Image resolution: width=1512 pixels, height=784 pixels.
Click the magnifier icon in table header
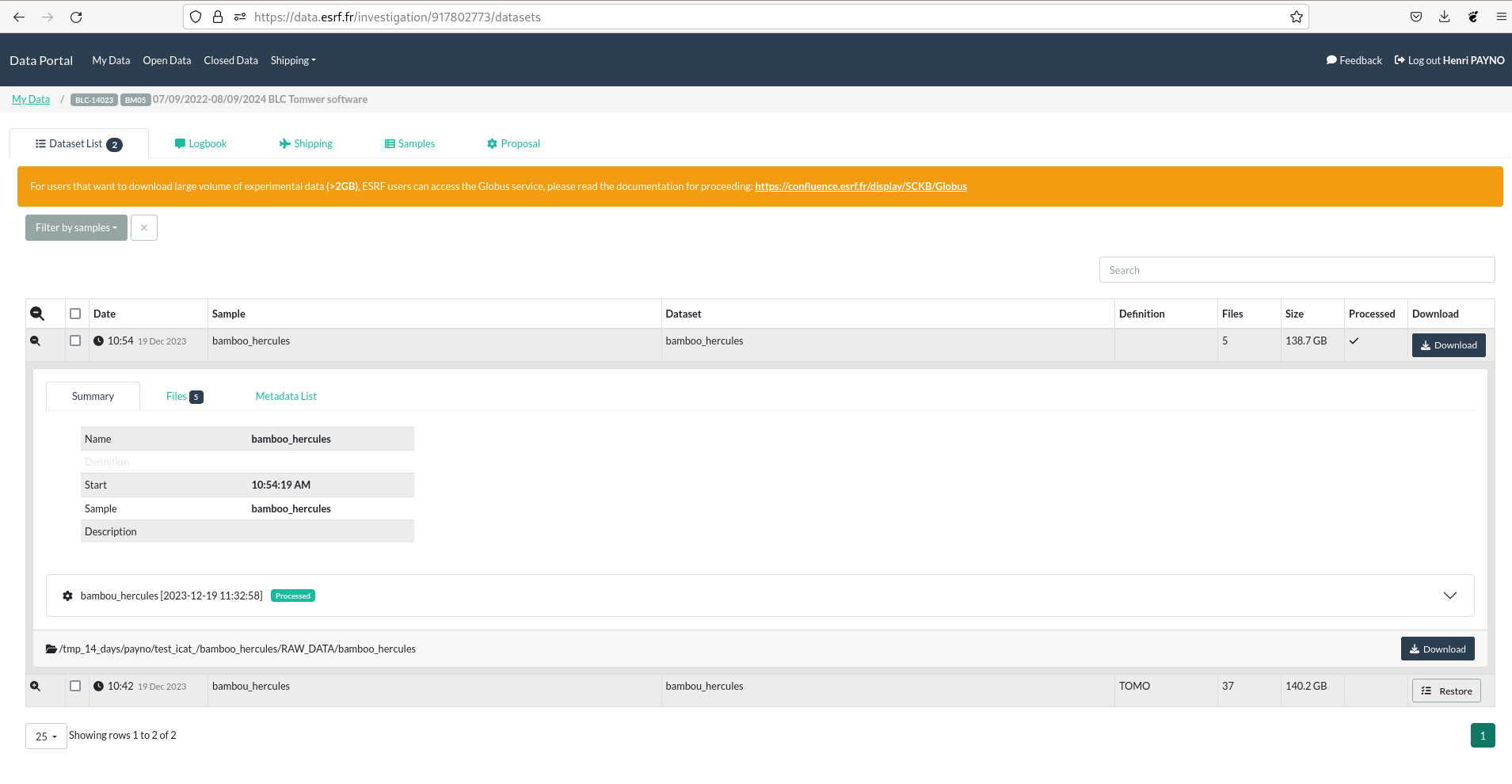[x=37, y=314]
